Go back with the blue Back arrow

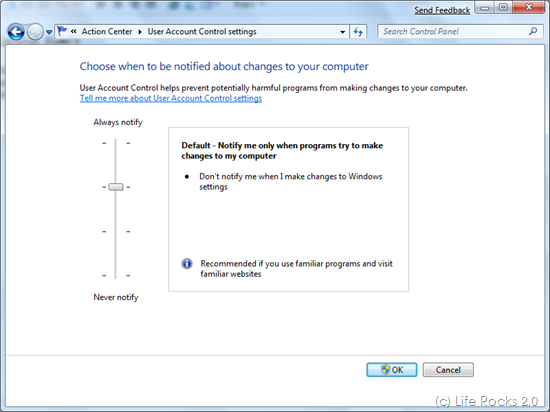point(16,32)
